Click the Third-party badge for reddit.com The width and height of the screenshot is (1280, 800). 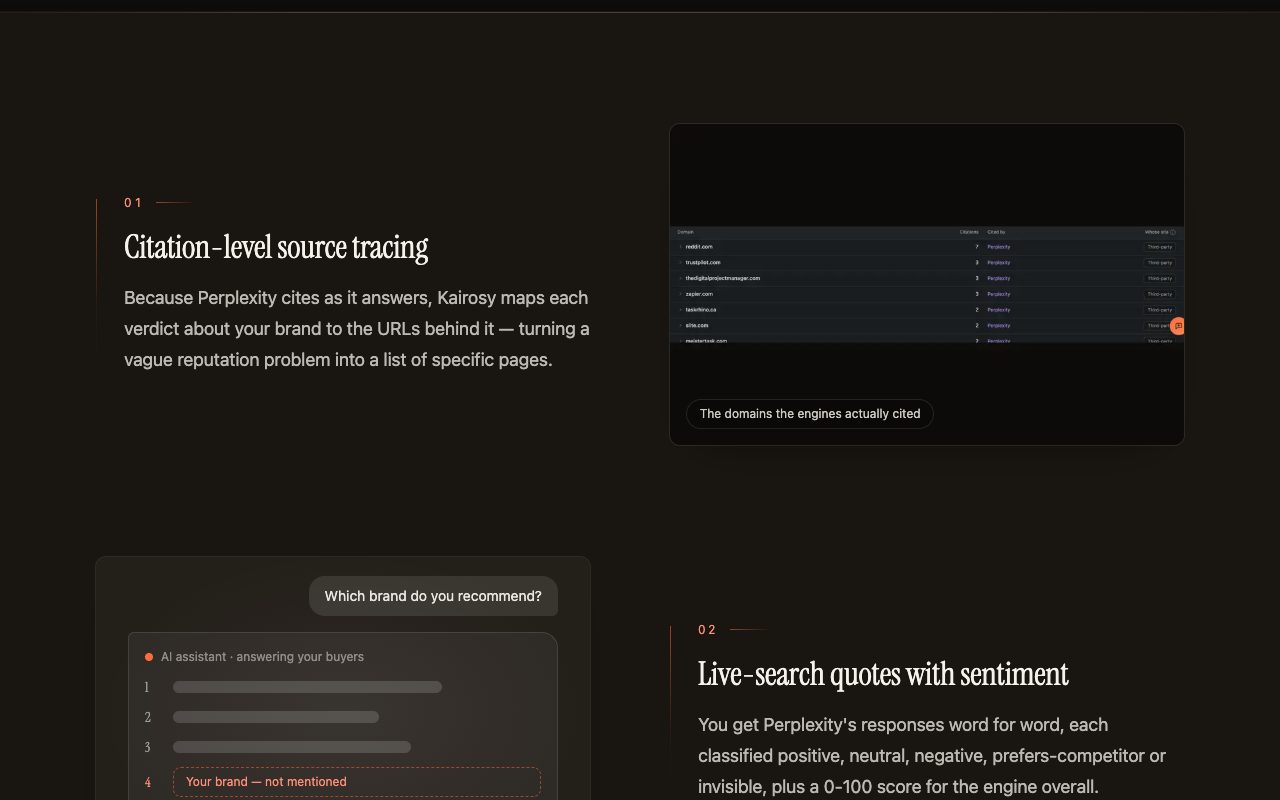tap(1160, 246)
